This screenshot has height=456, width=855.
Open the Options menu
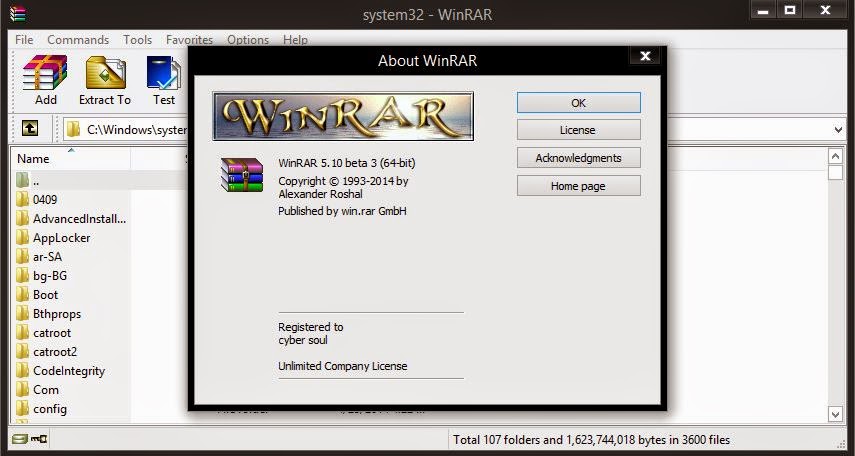248,40
